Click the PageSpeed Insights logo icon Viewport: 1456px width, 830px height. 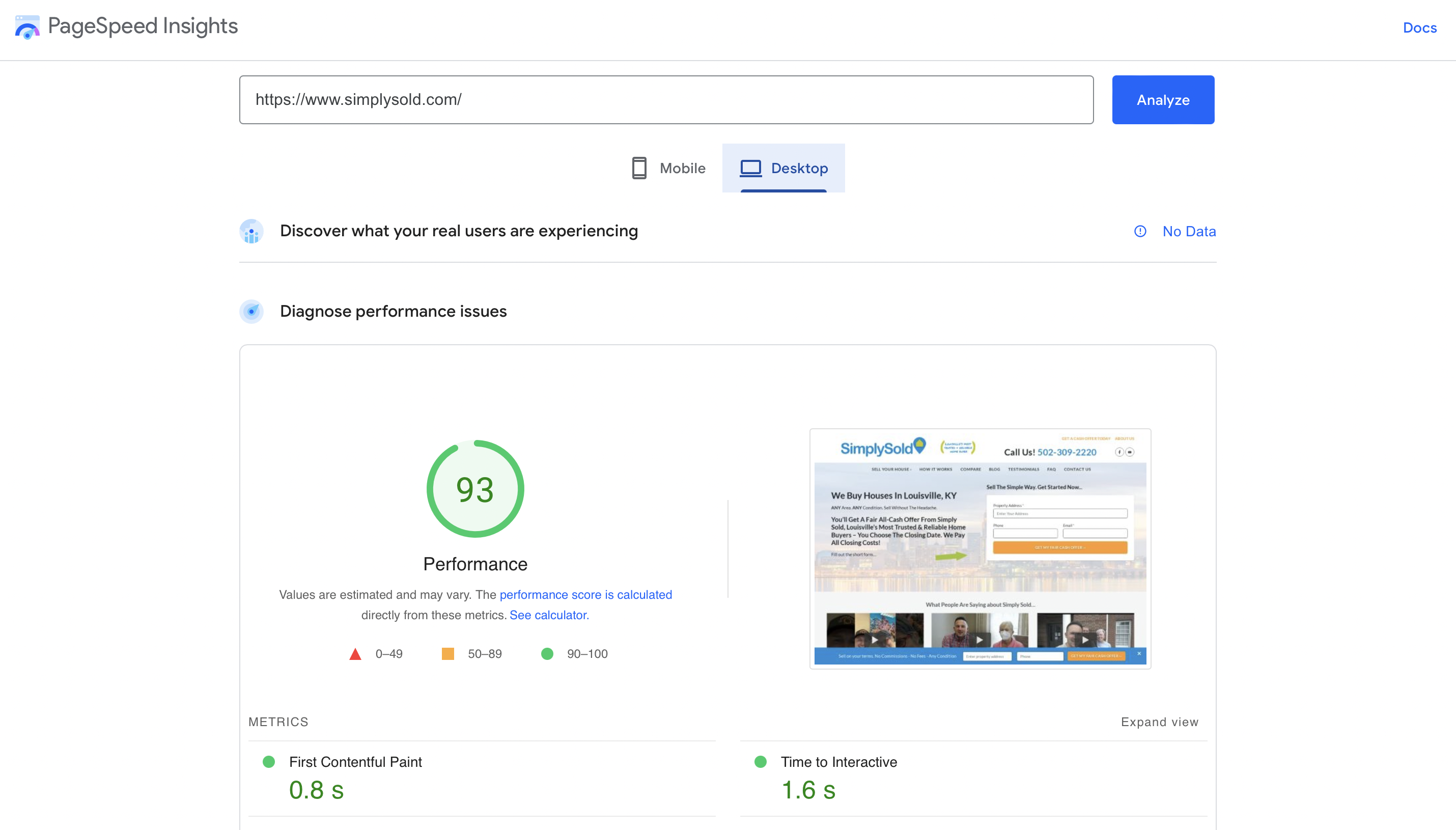pos(27,27)
